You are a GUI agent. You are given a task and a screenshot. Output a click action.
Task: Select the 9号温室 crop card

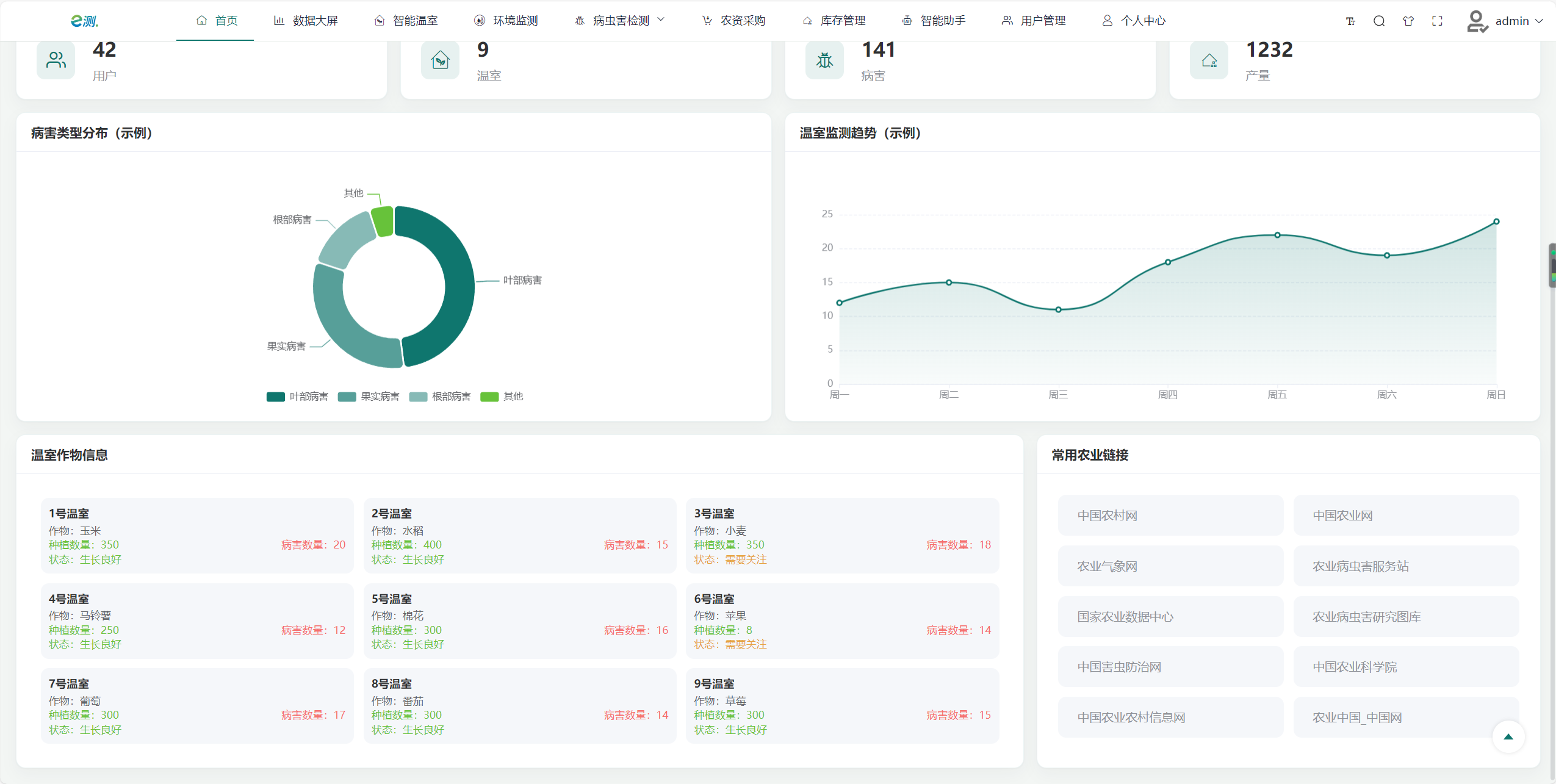(x=842, y=706)
